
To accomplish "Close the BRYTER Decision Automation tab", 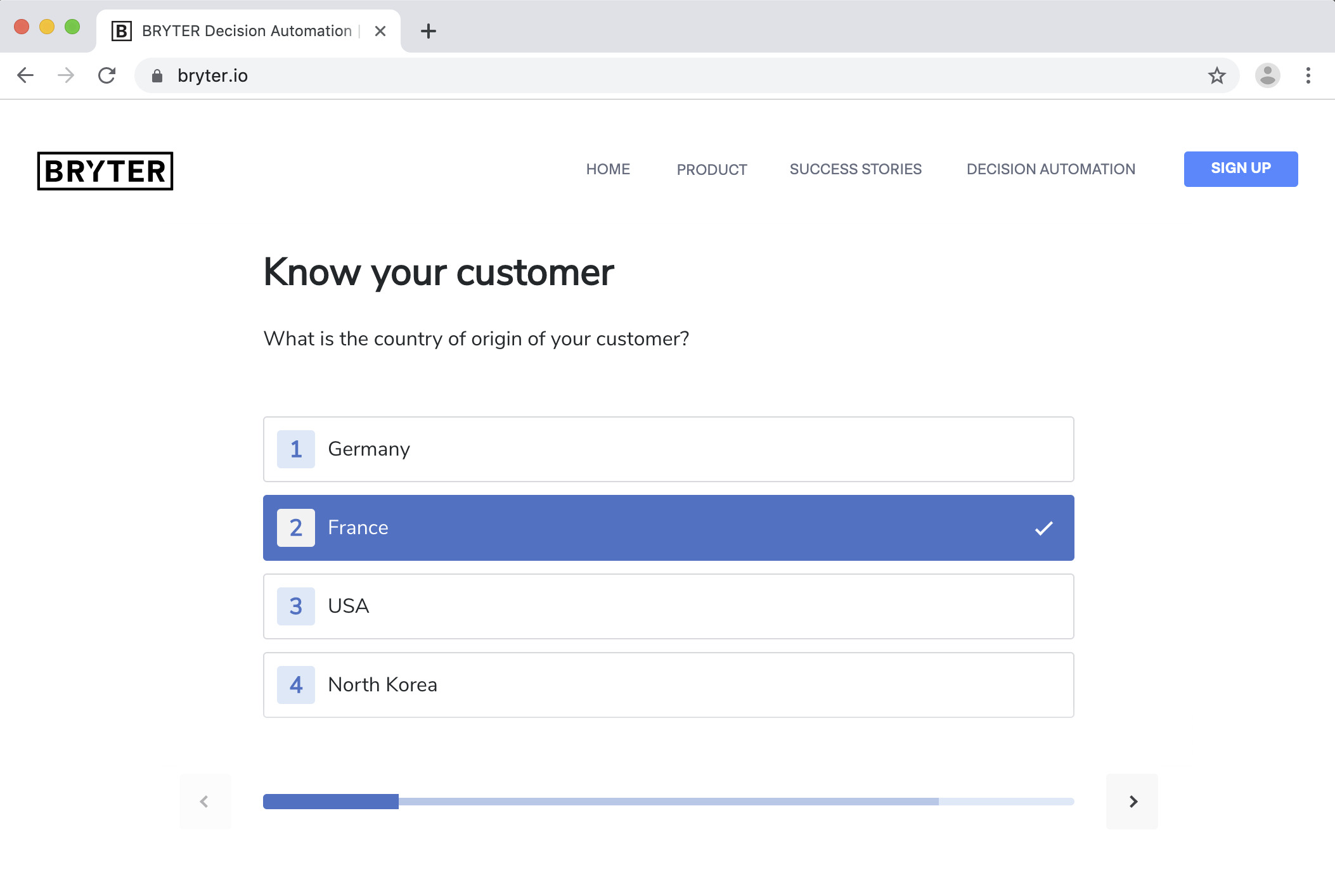I will 380,31.
